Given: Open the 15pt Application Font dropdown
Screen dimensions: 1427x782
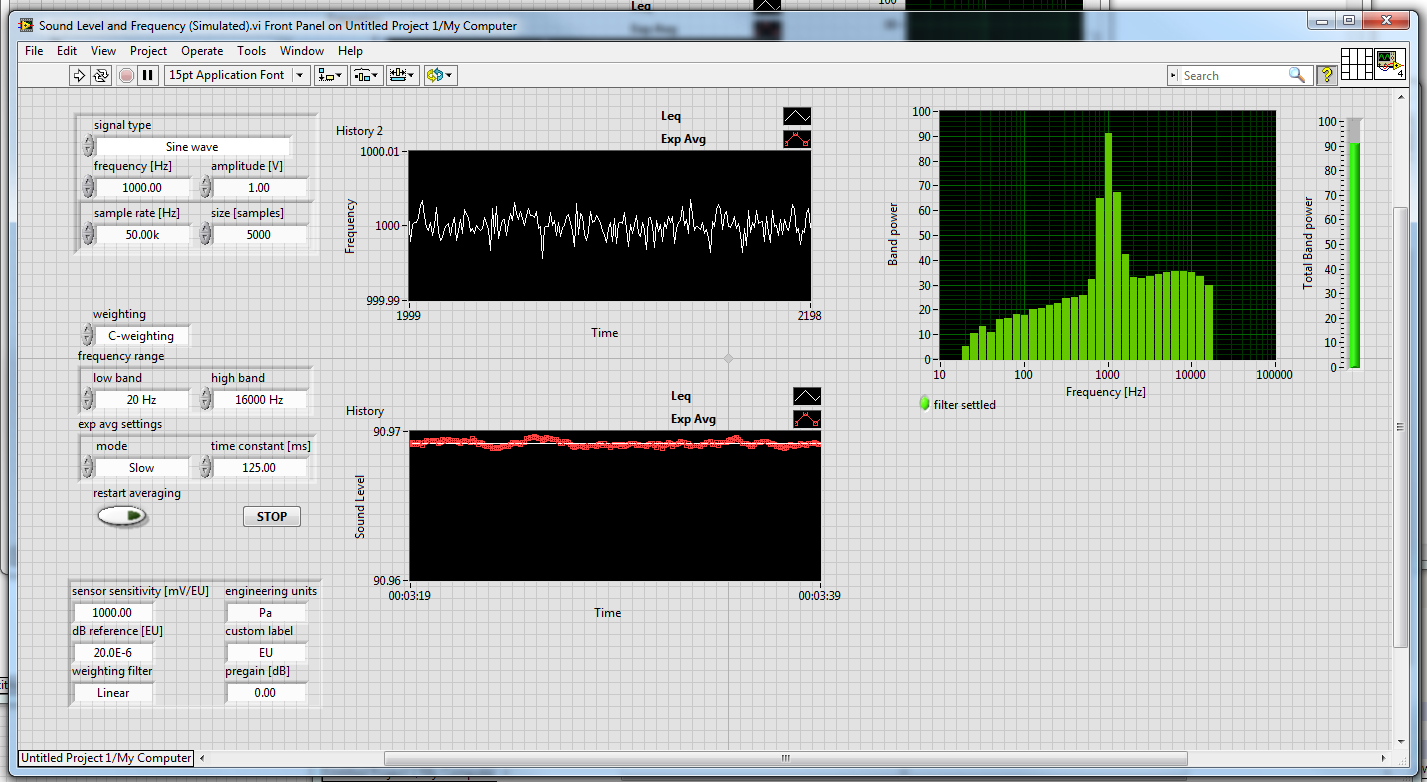Looking at the screenshot, I should [237, 75].
